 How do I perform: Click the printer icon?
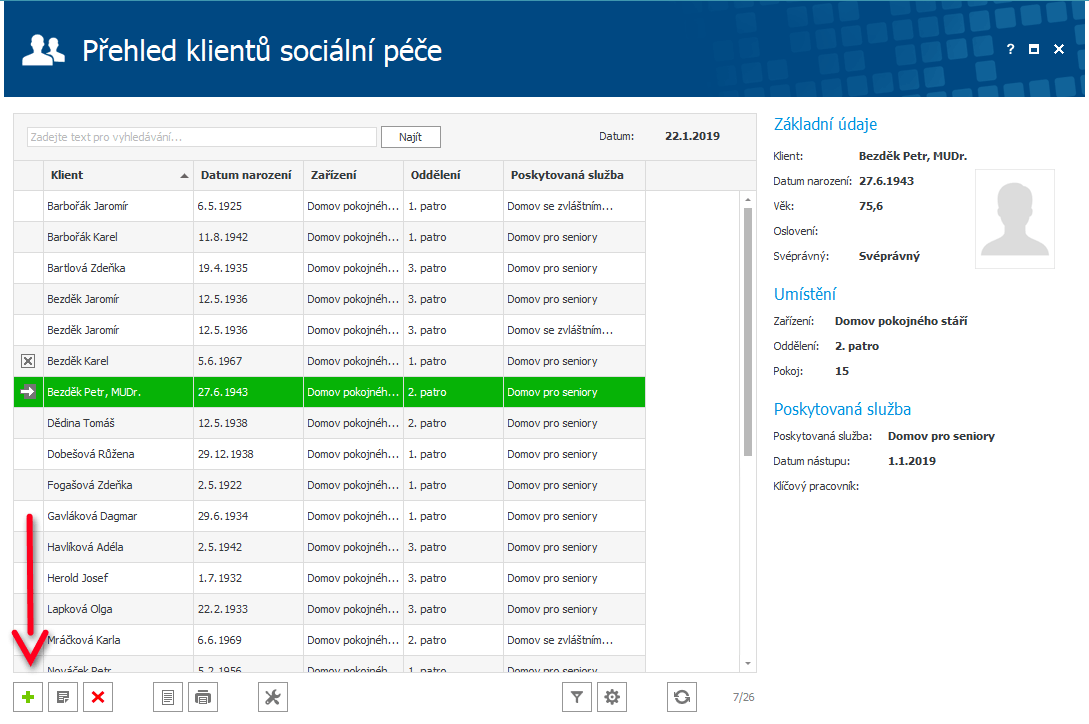(203, 697)
